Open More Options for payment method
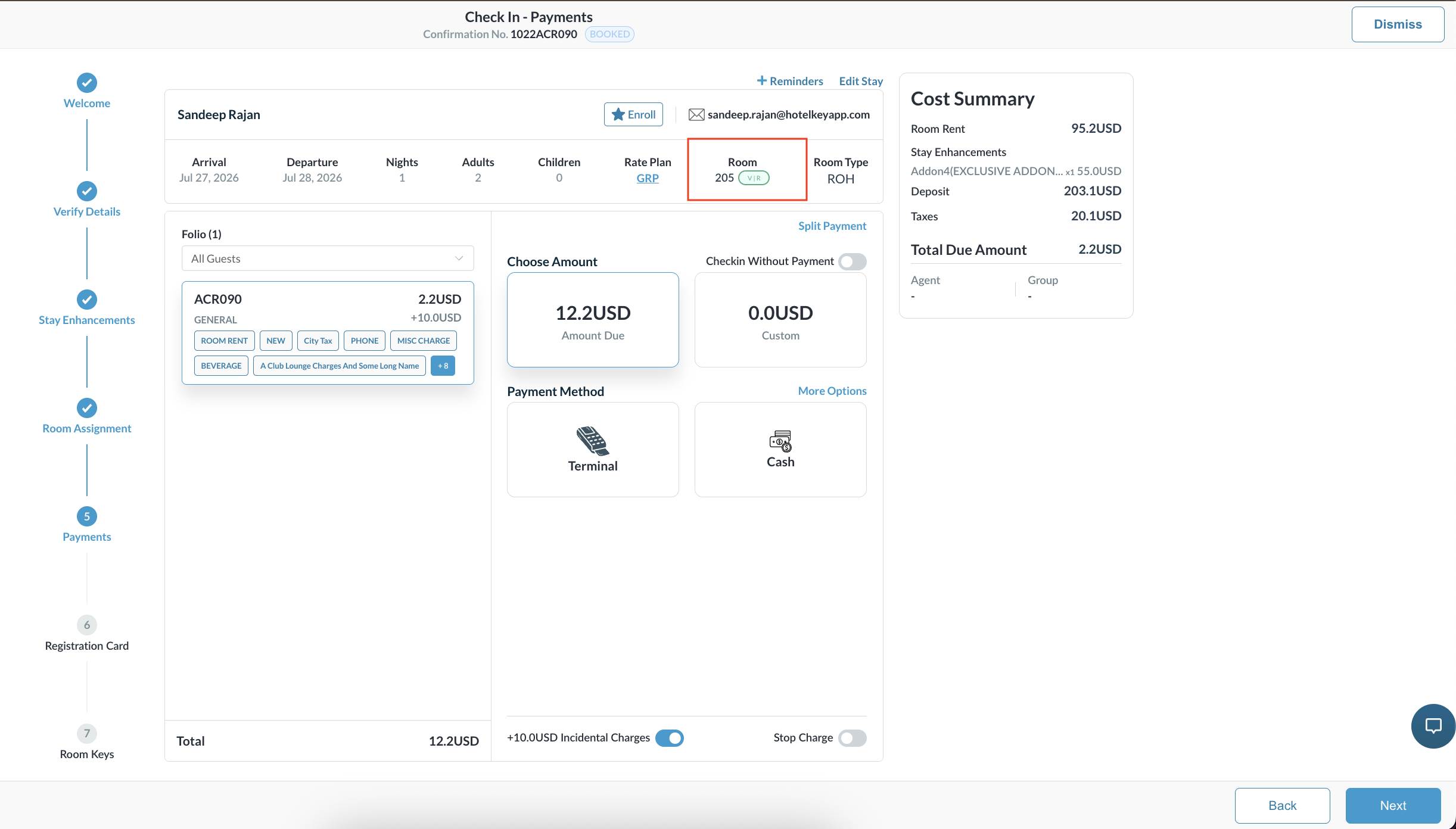 [x=832, y=391]
